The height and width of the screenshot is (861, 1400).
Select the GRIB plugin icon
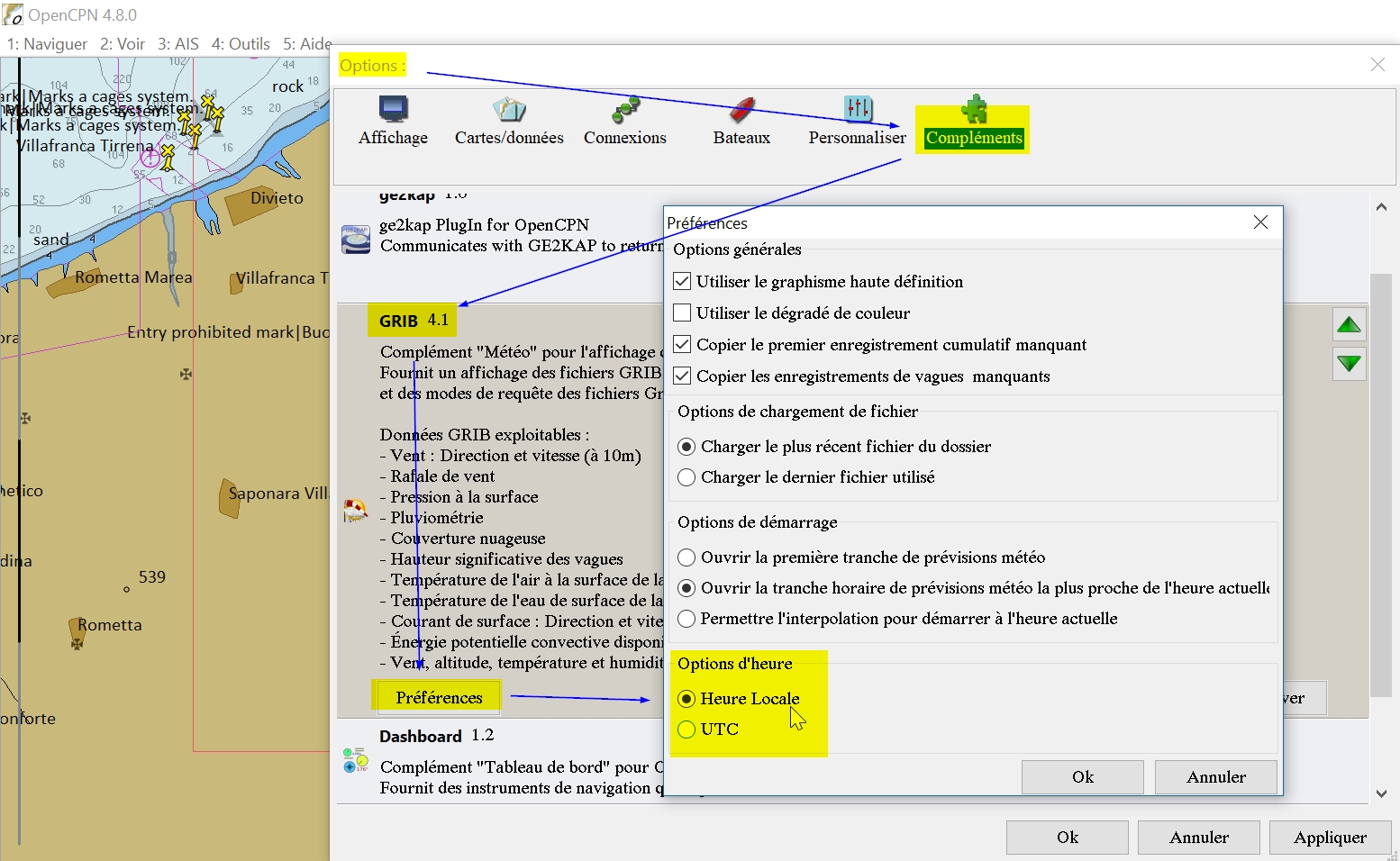point(356,511)
